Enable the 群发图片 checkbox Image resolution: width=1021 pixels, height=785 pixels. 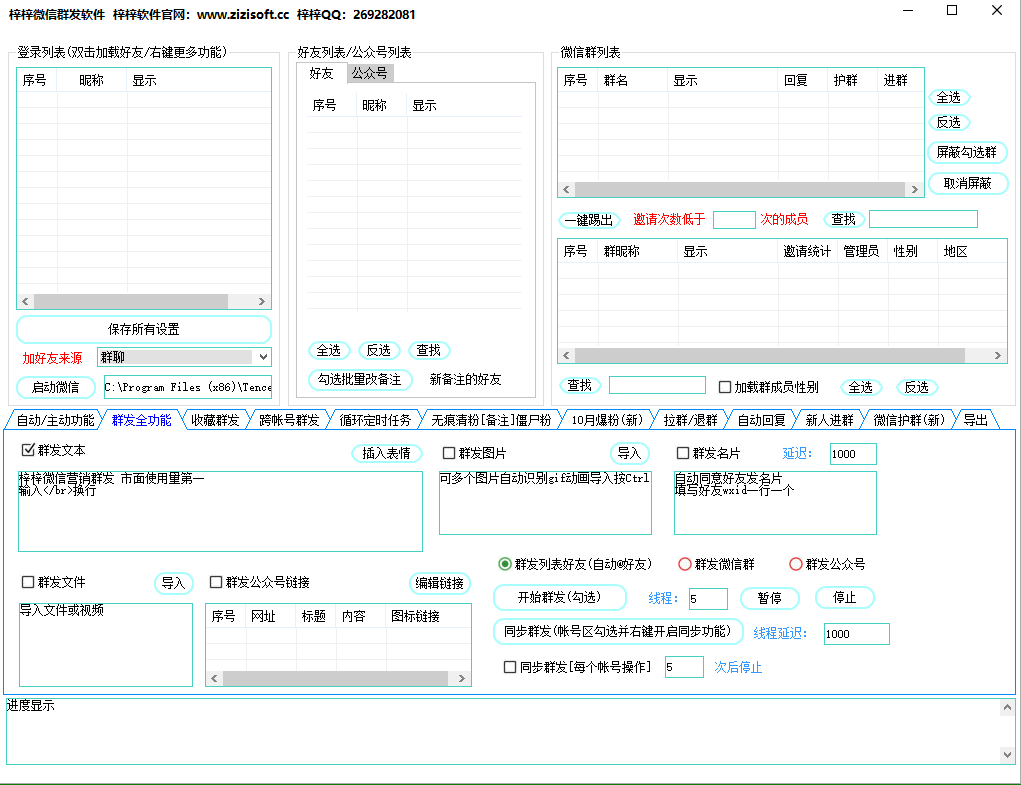[448, 453]
